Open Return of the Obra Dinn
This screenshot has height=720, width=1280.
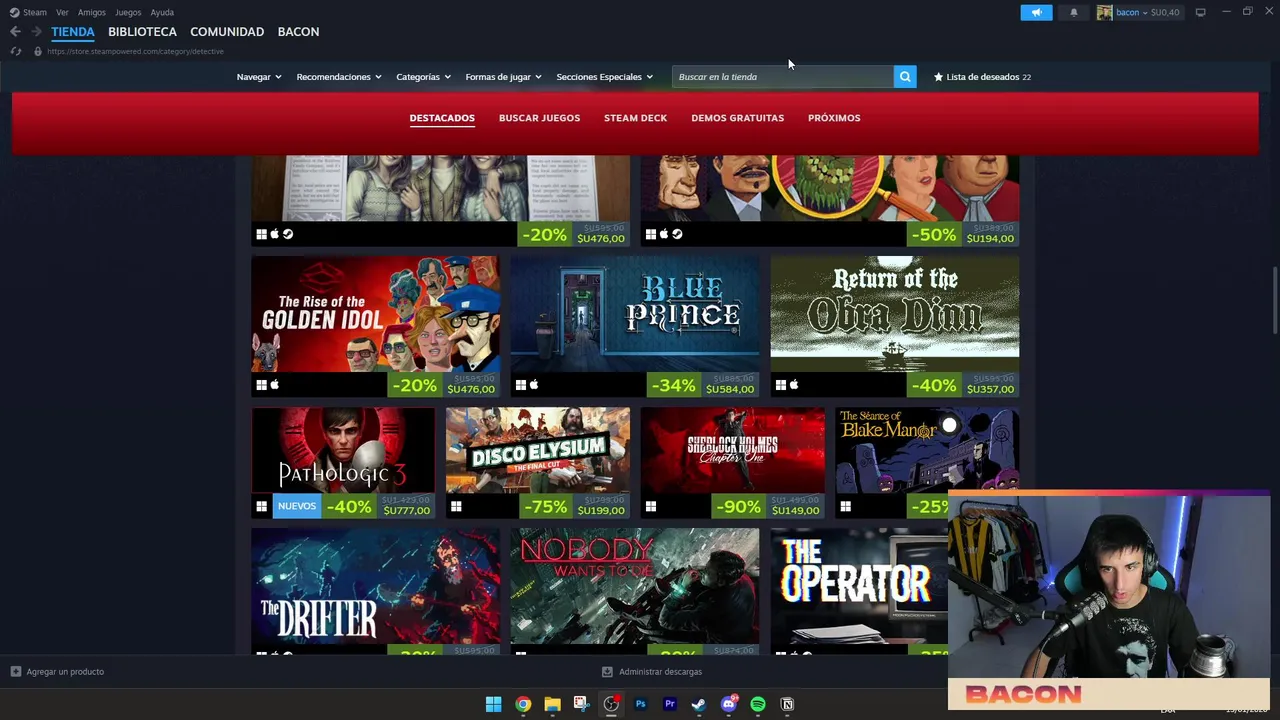895,327
